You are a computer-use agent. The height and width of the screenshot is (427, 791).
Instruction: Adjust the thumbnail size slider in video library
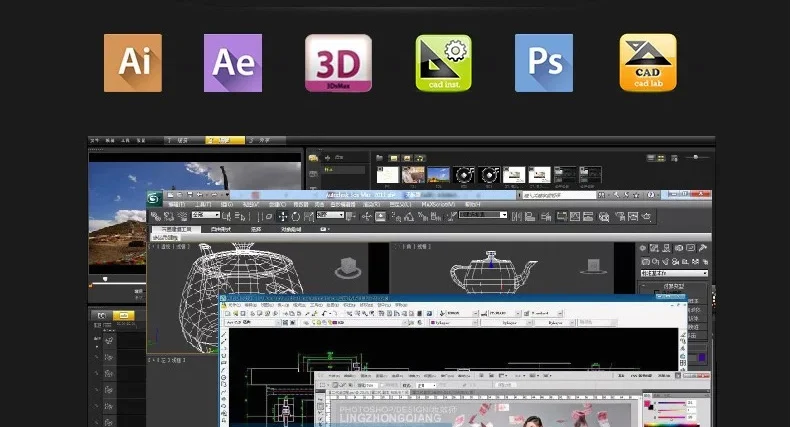tap(696, 157)
